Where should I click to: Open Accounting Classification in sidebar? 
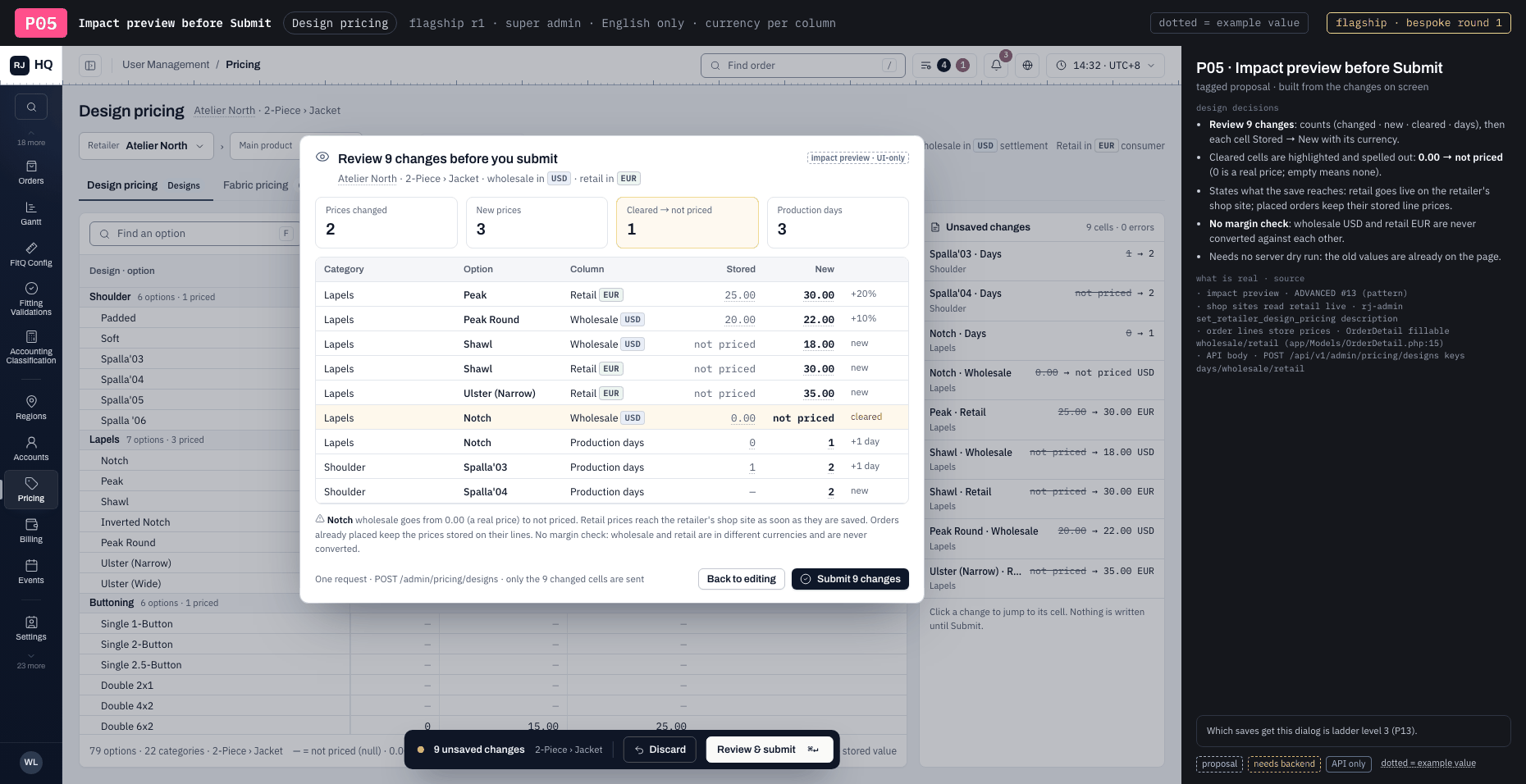tap(31, 347)
